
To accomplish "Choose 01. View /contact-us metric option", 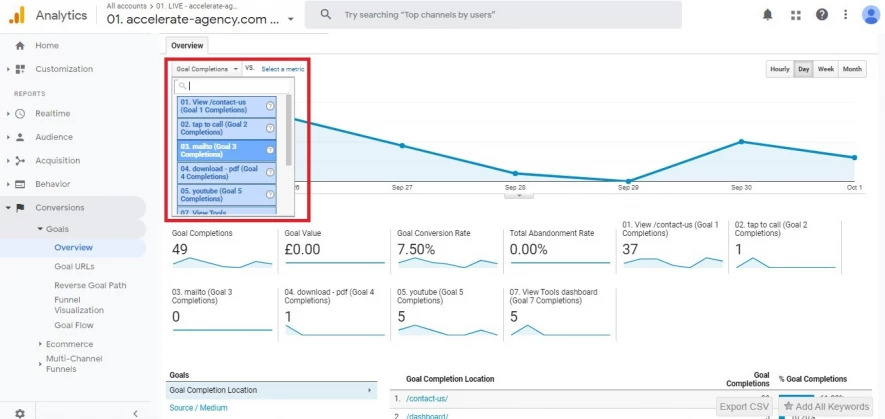I will (227, 106).
